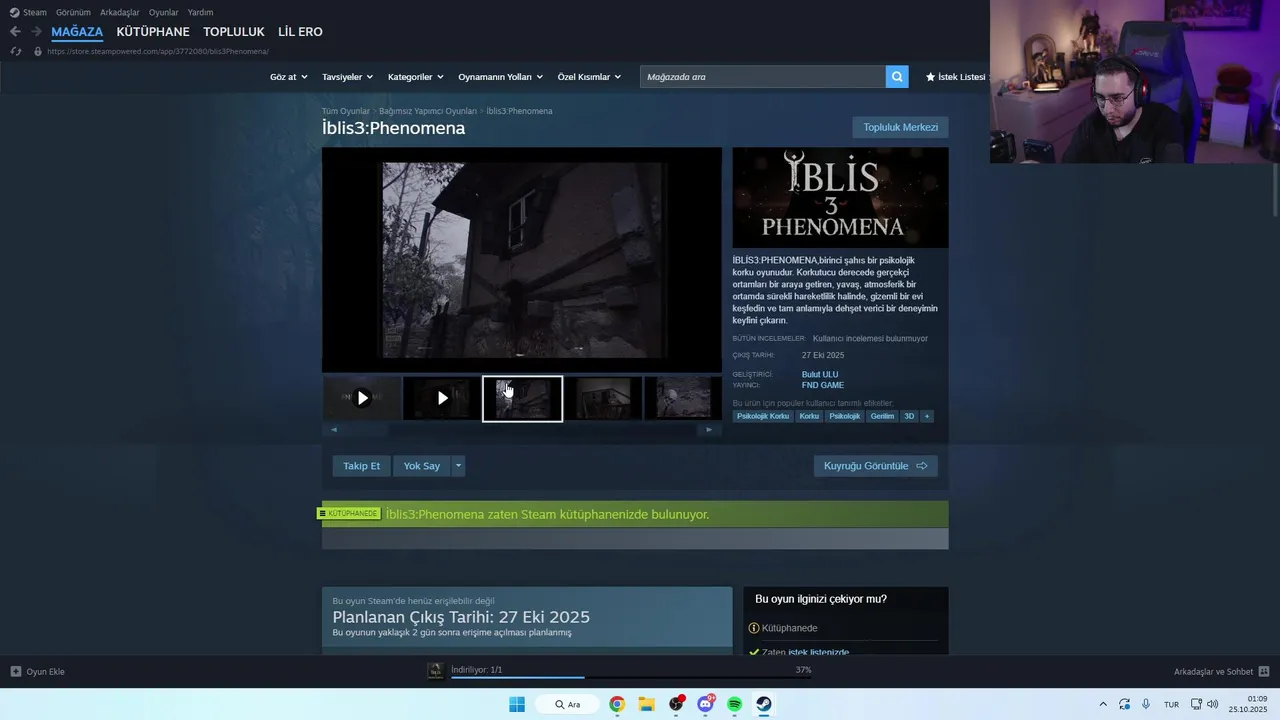This screenshot has height=720, width=1280.
Task: Click the Yok Say button
Action: click(422, 466)
